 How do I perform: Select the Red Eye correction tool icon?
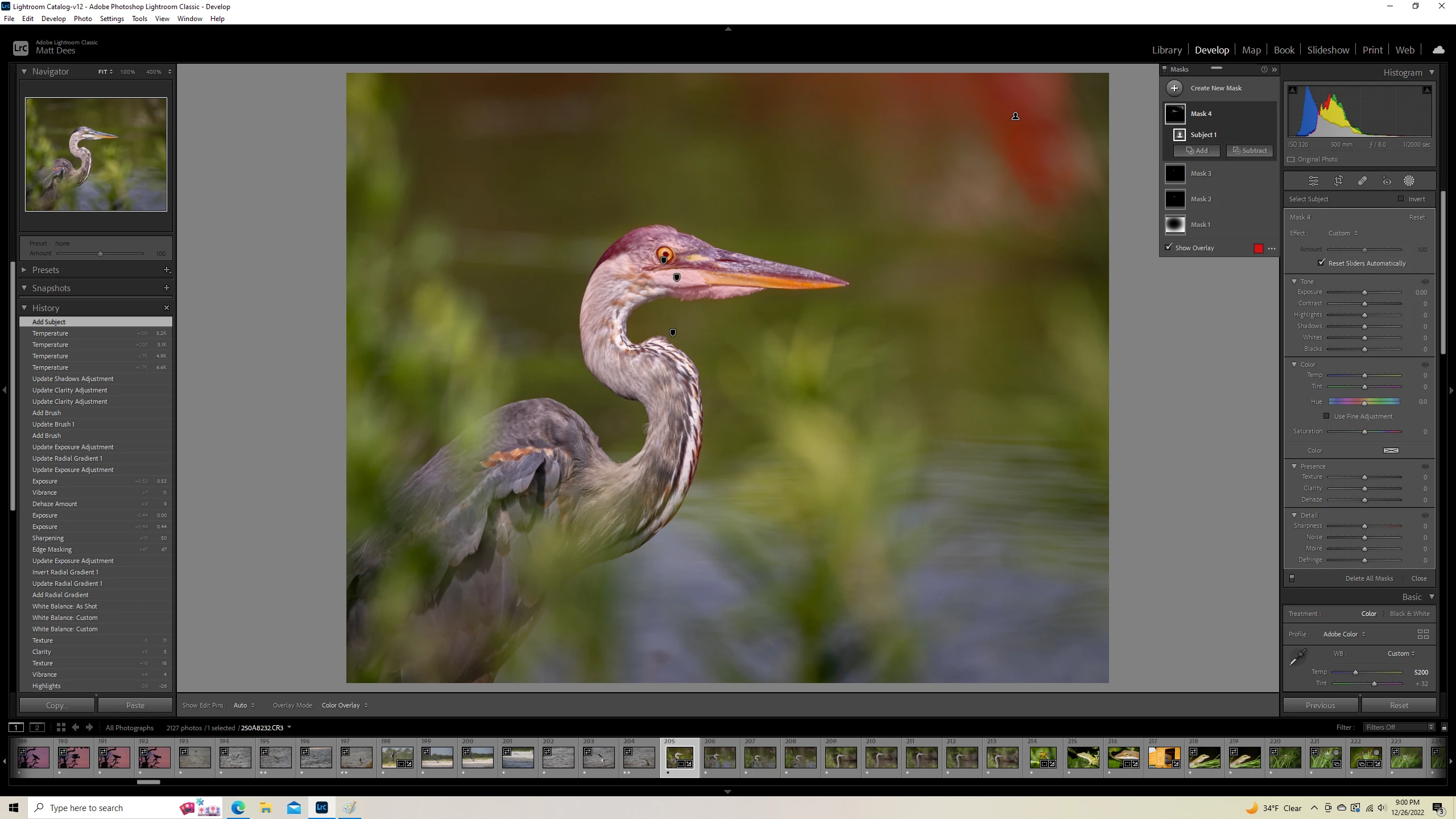click(1387, 181)
